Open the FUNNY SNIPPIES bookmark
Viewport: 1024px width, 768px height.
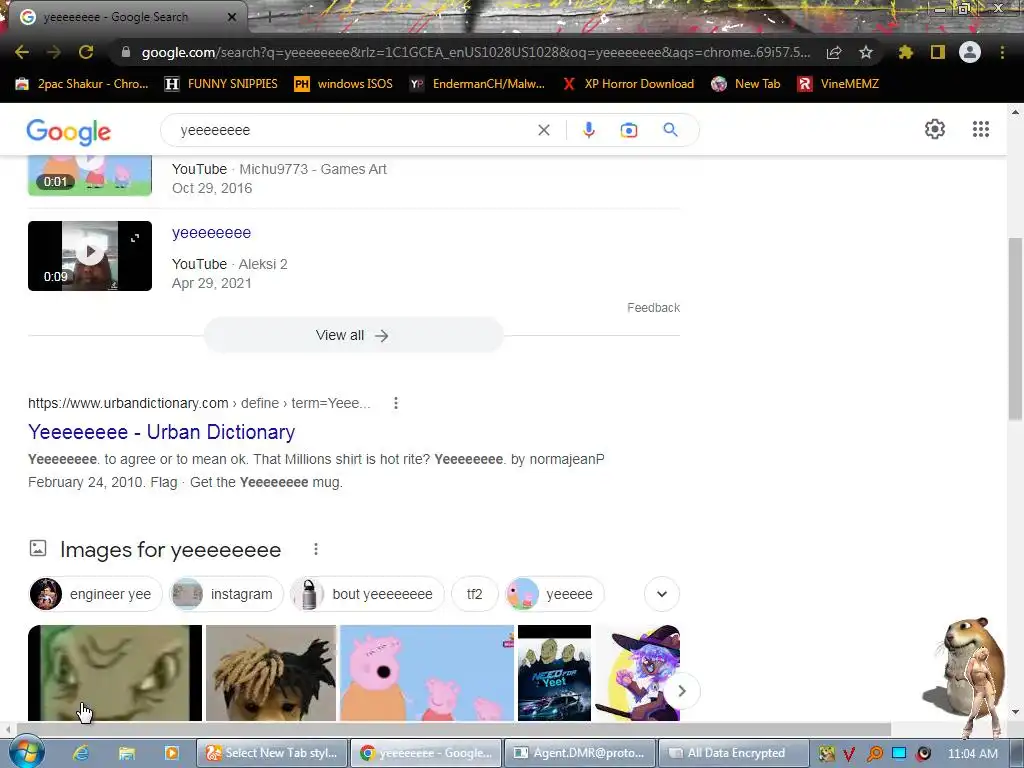tap(221, 84)
